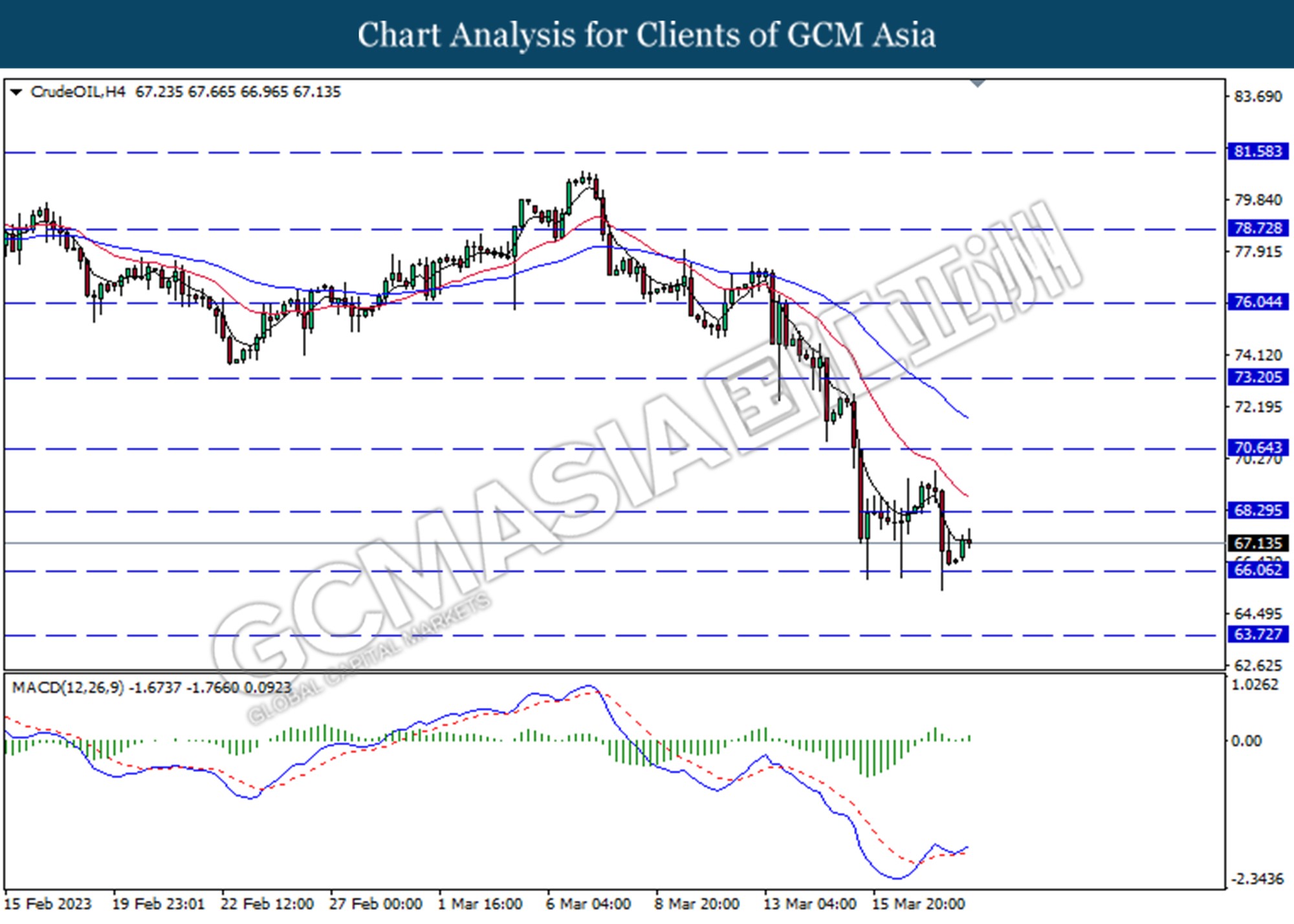
Task: Click the 78.728 price level label
Action: [x=1258, y=228]
